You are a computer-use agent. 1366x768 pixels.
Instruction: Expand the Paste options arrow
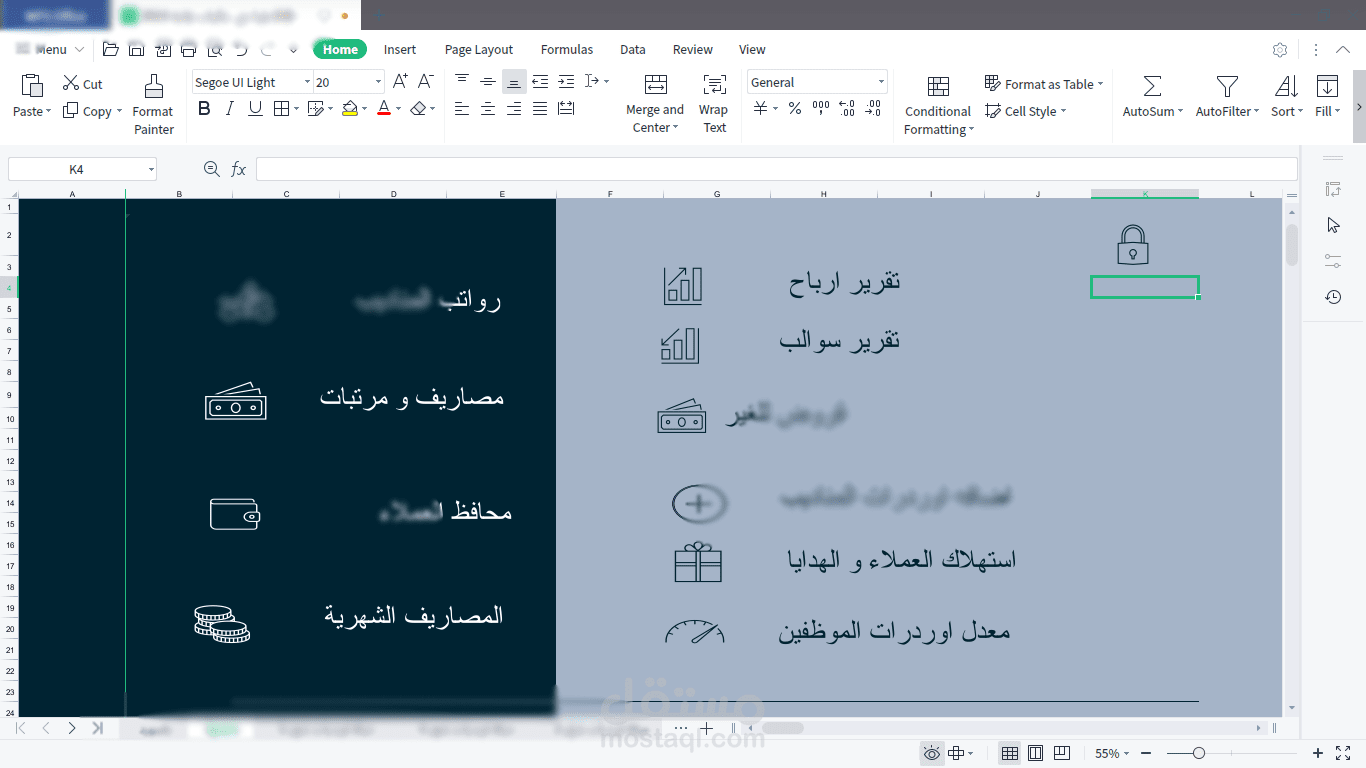pos(50,112)
